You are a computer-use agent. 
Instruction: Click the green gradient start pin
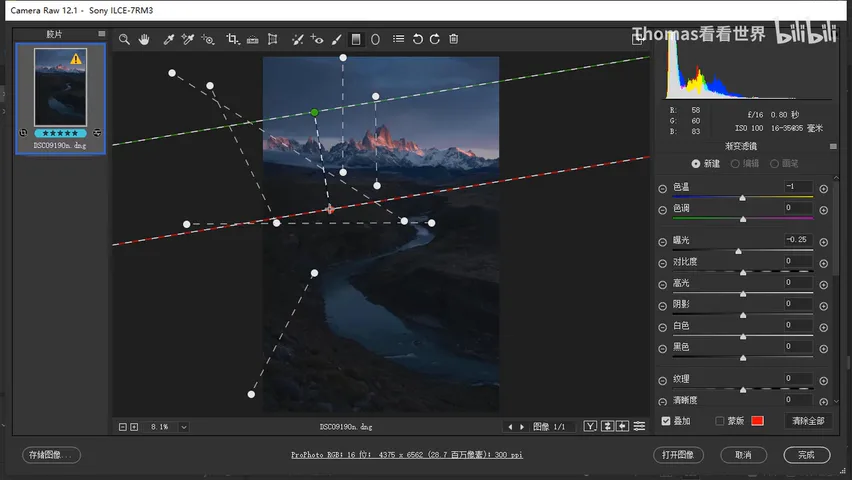[x=315, y=113]
